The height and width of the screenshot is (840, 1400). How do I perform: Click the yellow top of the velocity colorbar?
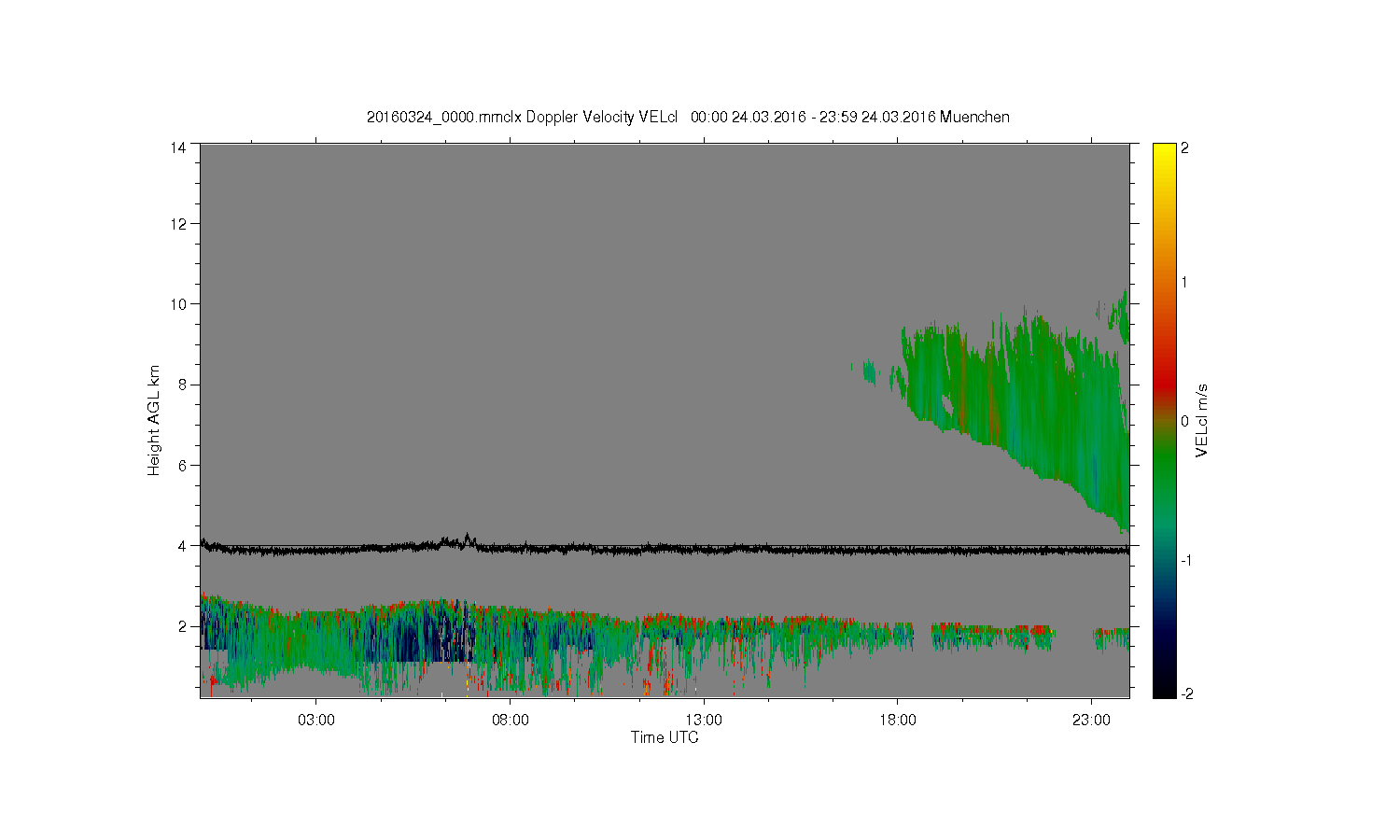tap(1164, 151)
